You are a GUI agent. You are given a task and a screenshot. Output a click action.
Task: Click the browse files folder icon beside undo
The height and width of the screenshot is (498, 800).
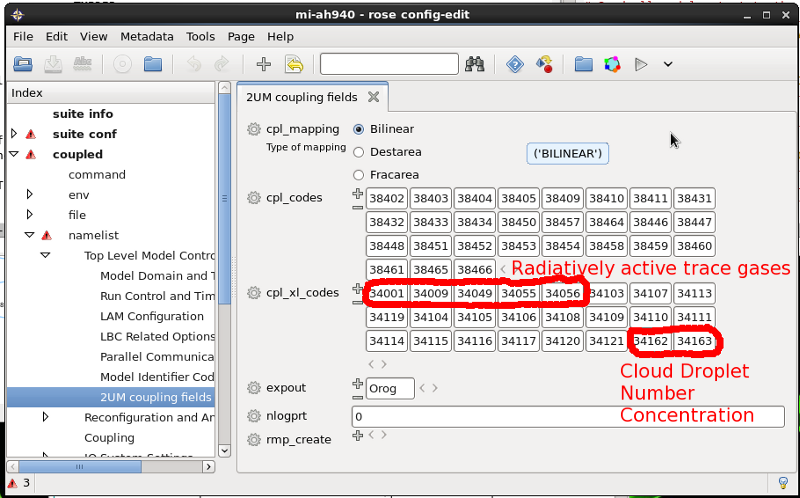tap(153, 64)
